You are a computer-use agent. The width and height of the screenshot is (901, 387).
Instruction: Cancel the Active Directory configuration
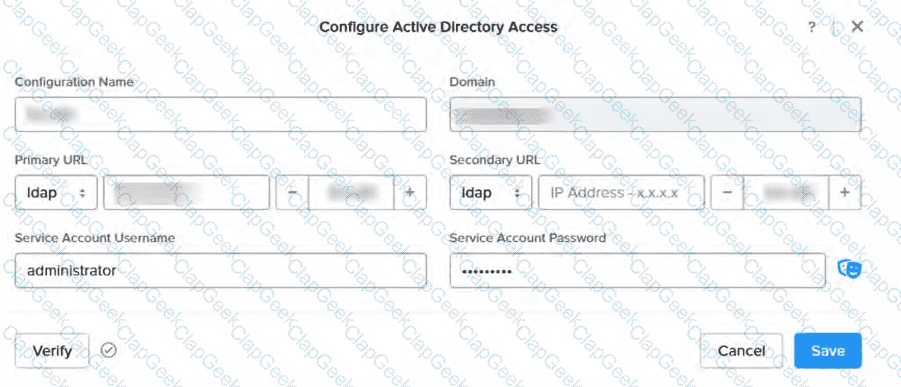tap(741, 351)
